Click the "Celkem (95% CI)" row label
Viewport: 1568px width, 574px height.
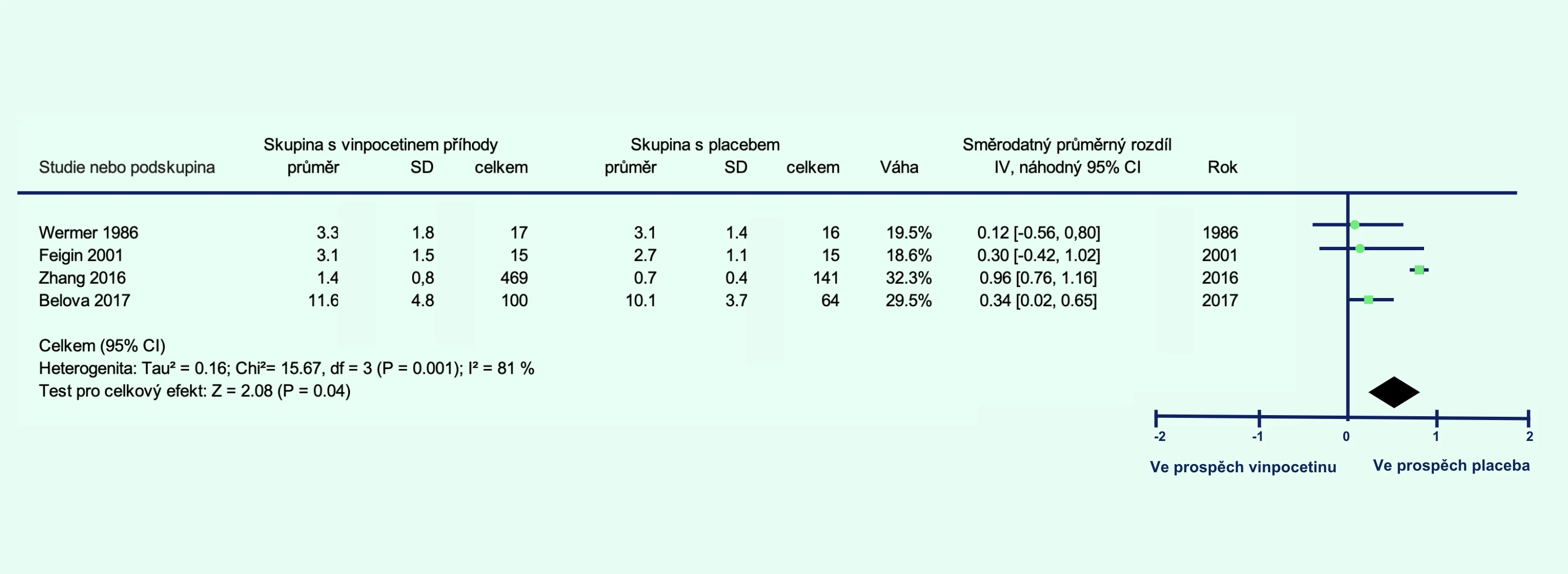pos(102,346)
